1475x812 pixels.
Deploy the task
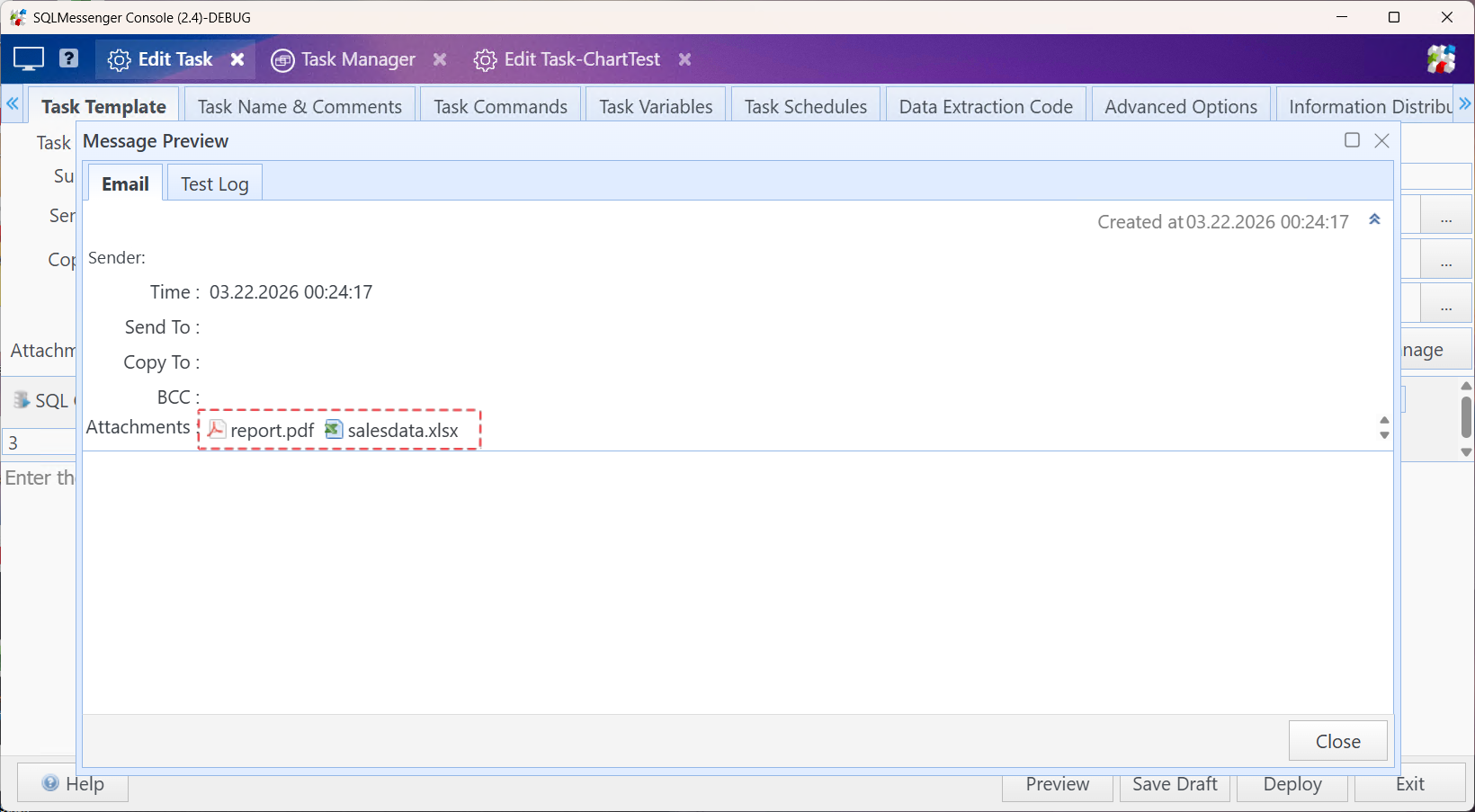pos(1292,783)
